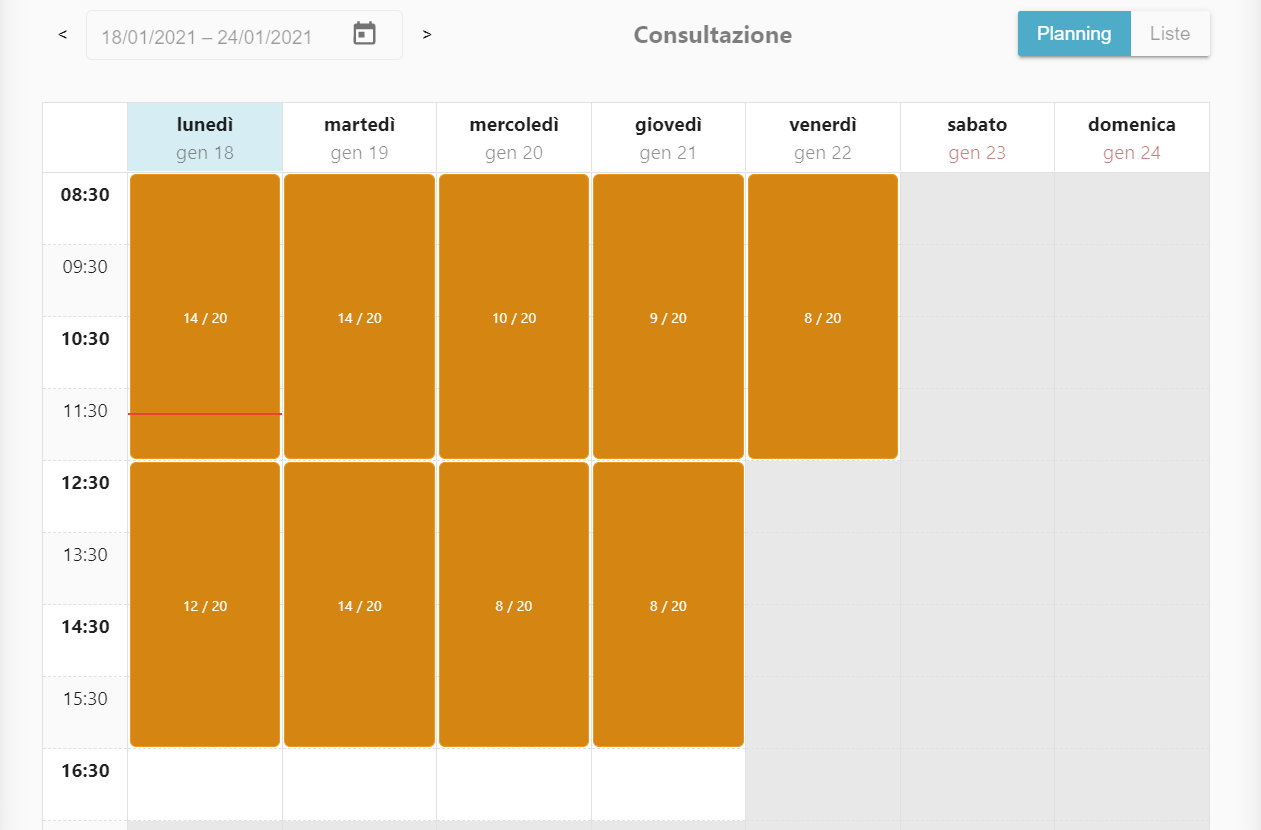Click the 14:30 time label
The width and height of the screenshot is (1261, 830).
point(85,627)
